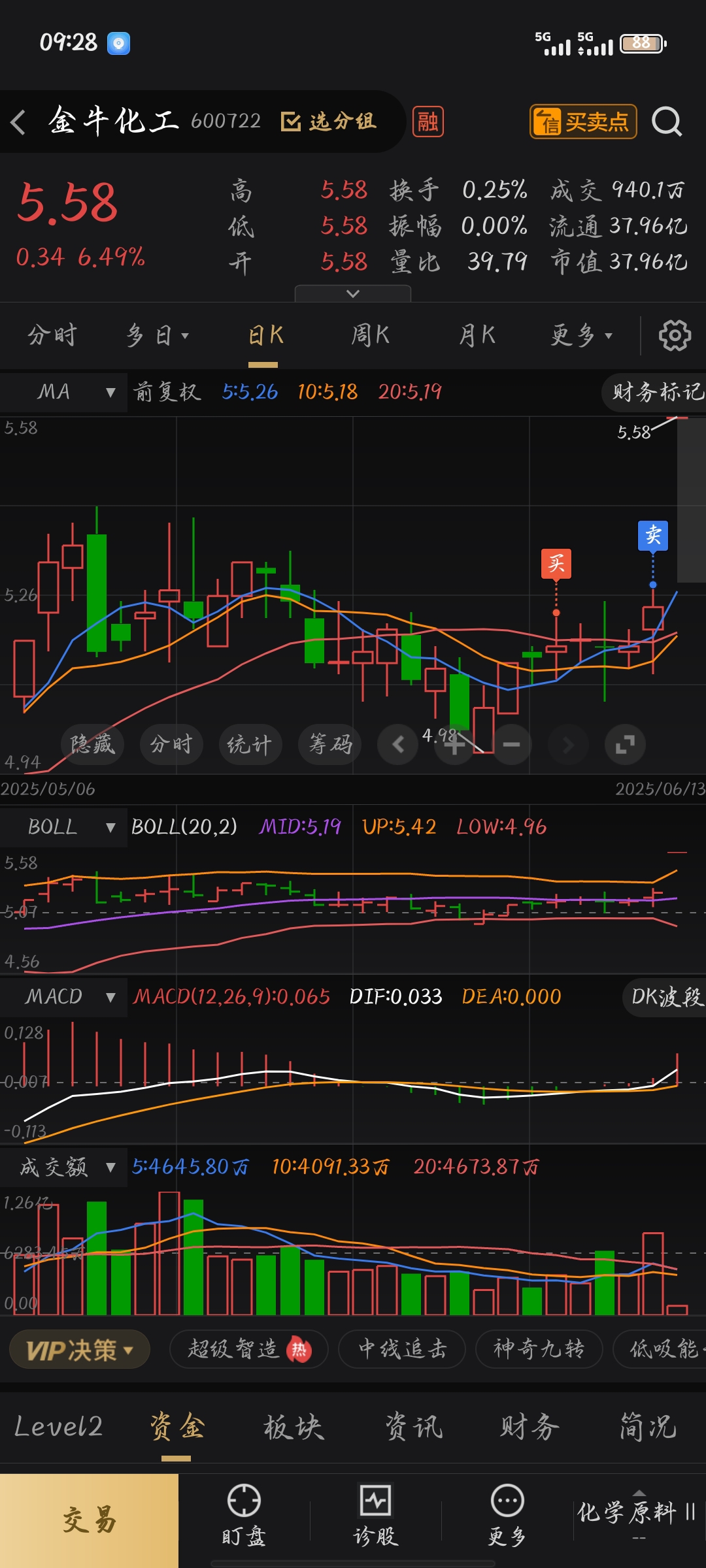Select the 日K chart tab
This screenshot has width=706, height=1568.
(x=265, y=335)
